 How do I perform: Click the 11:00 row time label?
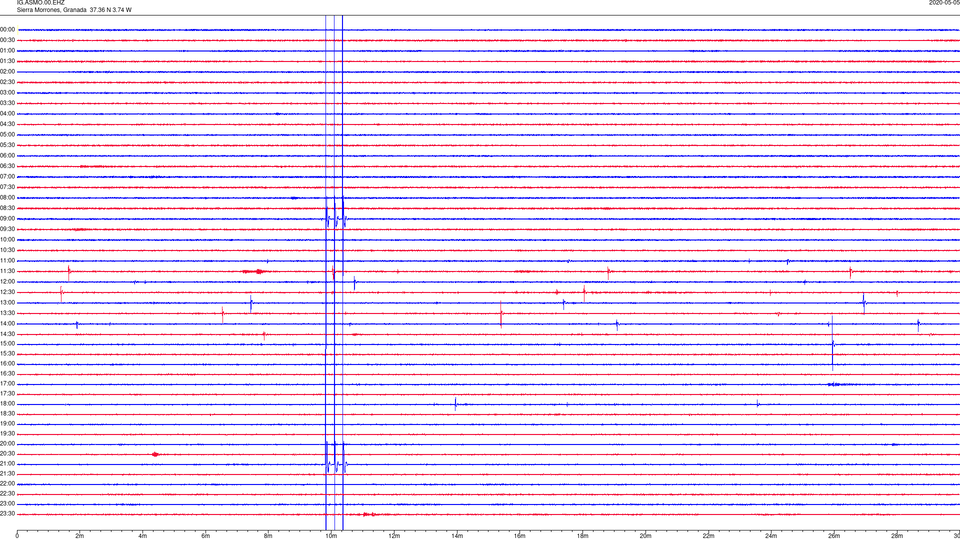(x=7, y=261)
